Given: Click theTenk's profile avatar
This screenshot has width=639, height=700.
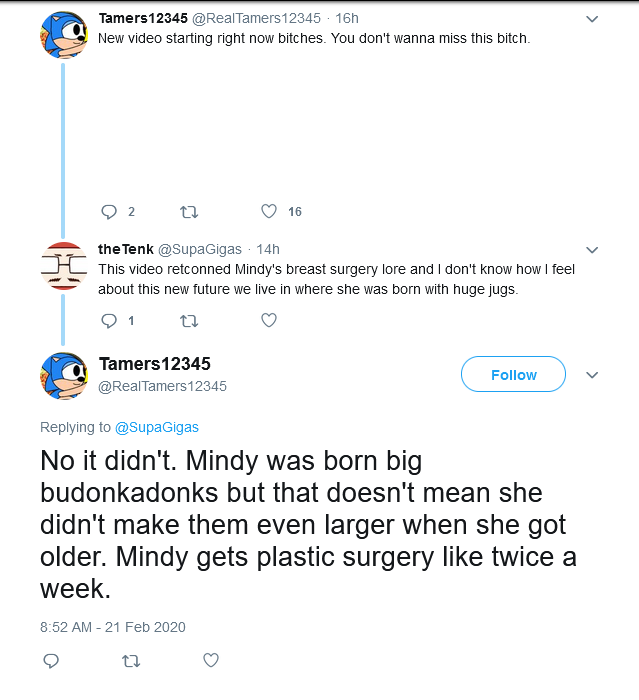Looking at the screenshot, I should click(63, 265).
